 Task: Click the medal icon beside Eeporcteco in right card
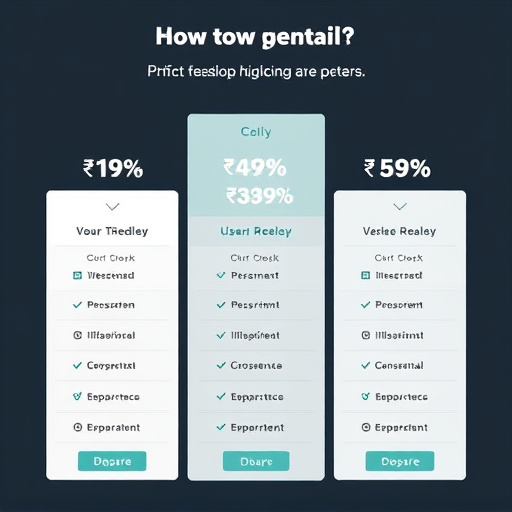point(366,396)
